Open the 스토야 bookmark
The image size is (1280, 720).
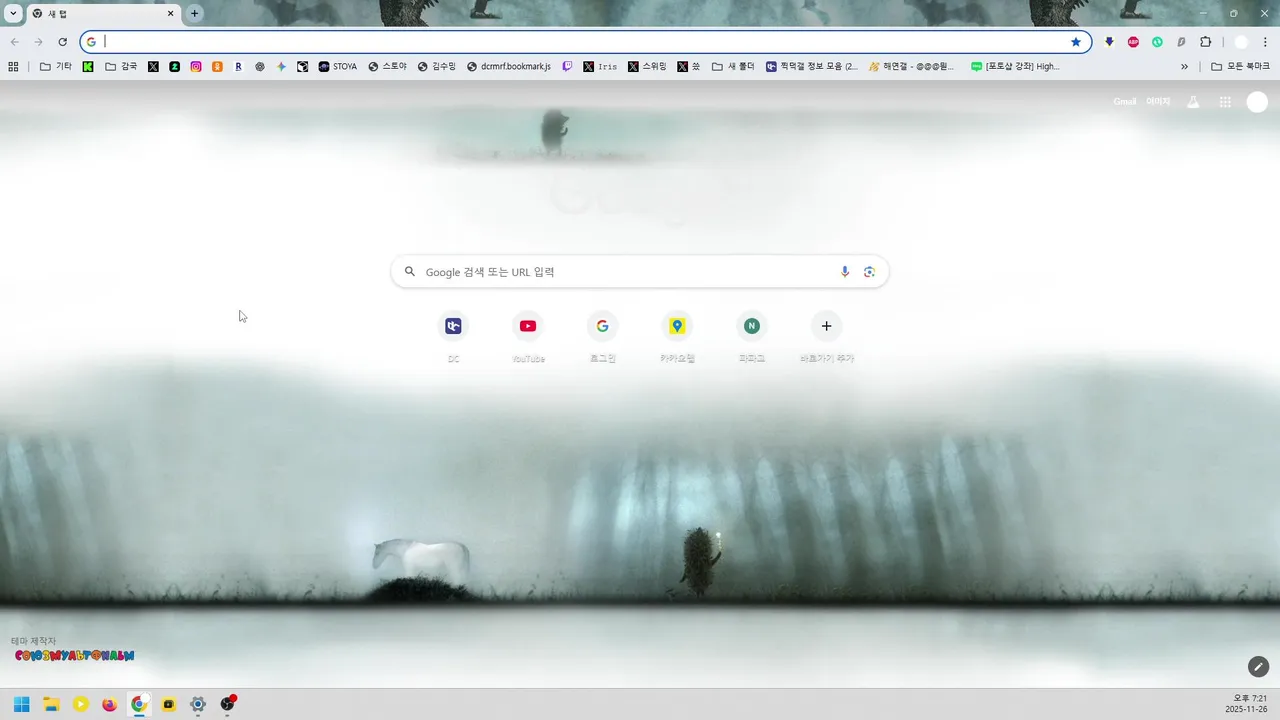(x=388, y=67)
